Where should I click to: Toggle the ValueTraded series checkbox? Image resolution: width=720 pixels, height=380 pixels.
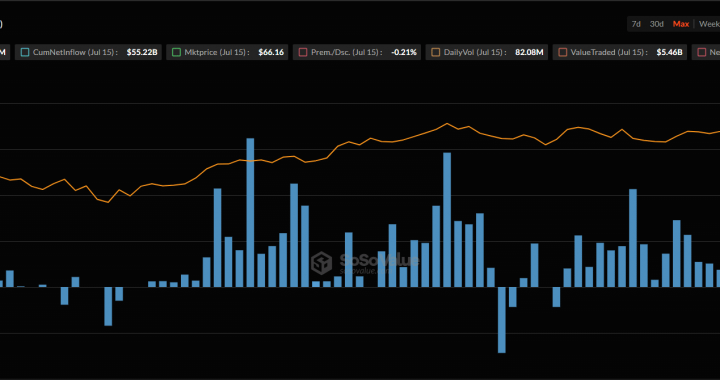click(x=562, y=52)
